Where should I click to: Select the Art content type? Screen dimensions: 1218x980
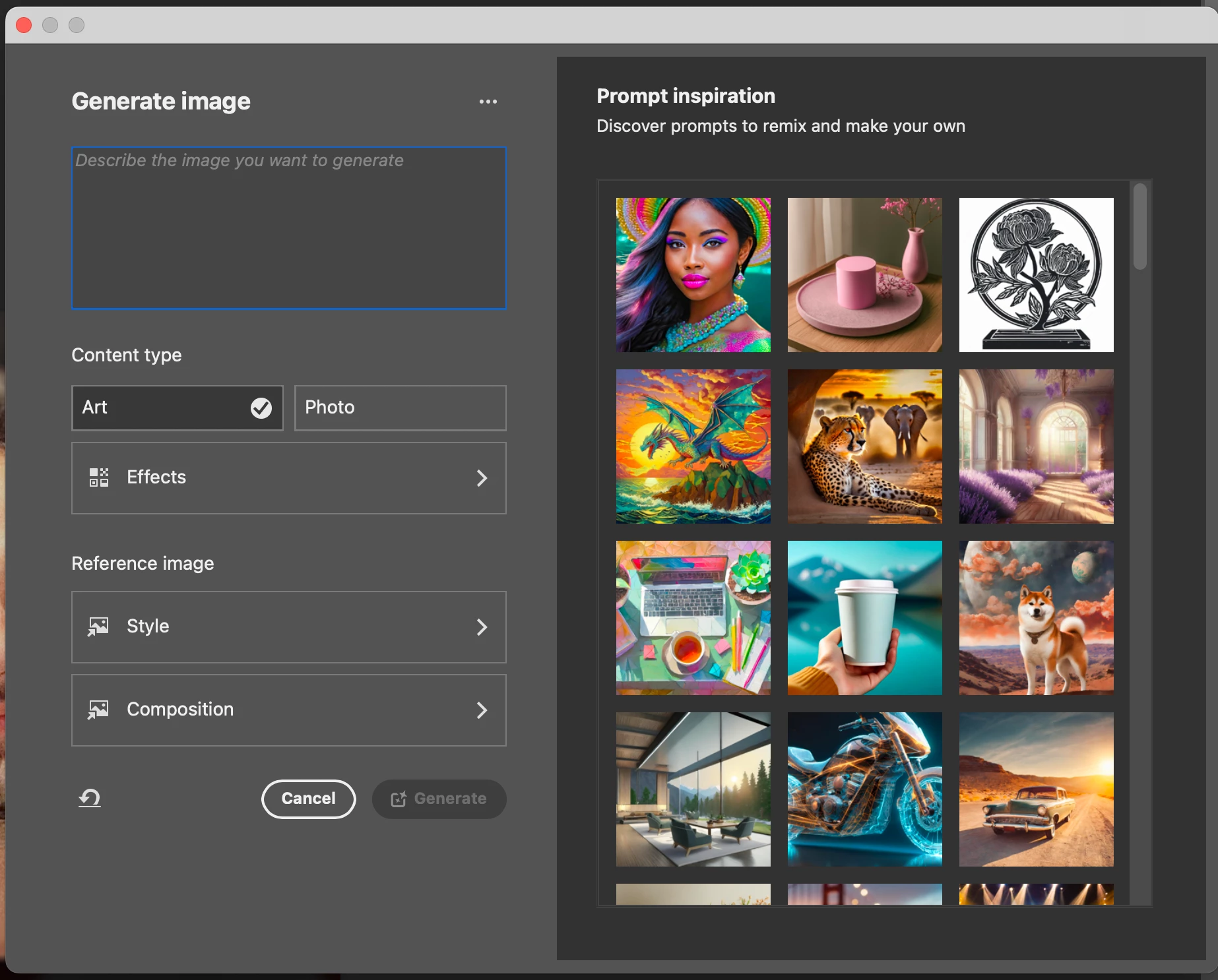pyautogui.click(x=177, y=408)
